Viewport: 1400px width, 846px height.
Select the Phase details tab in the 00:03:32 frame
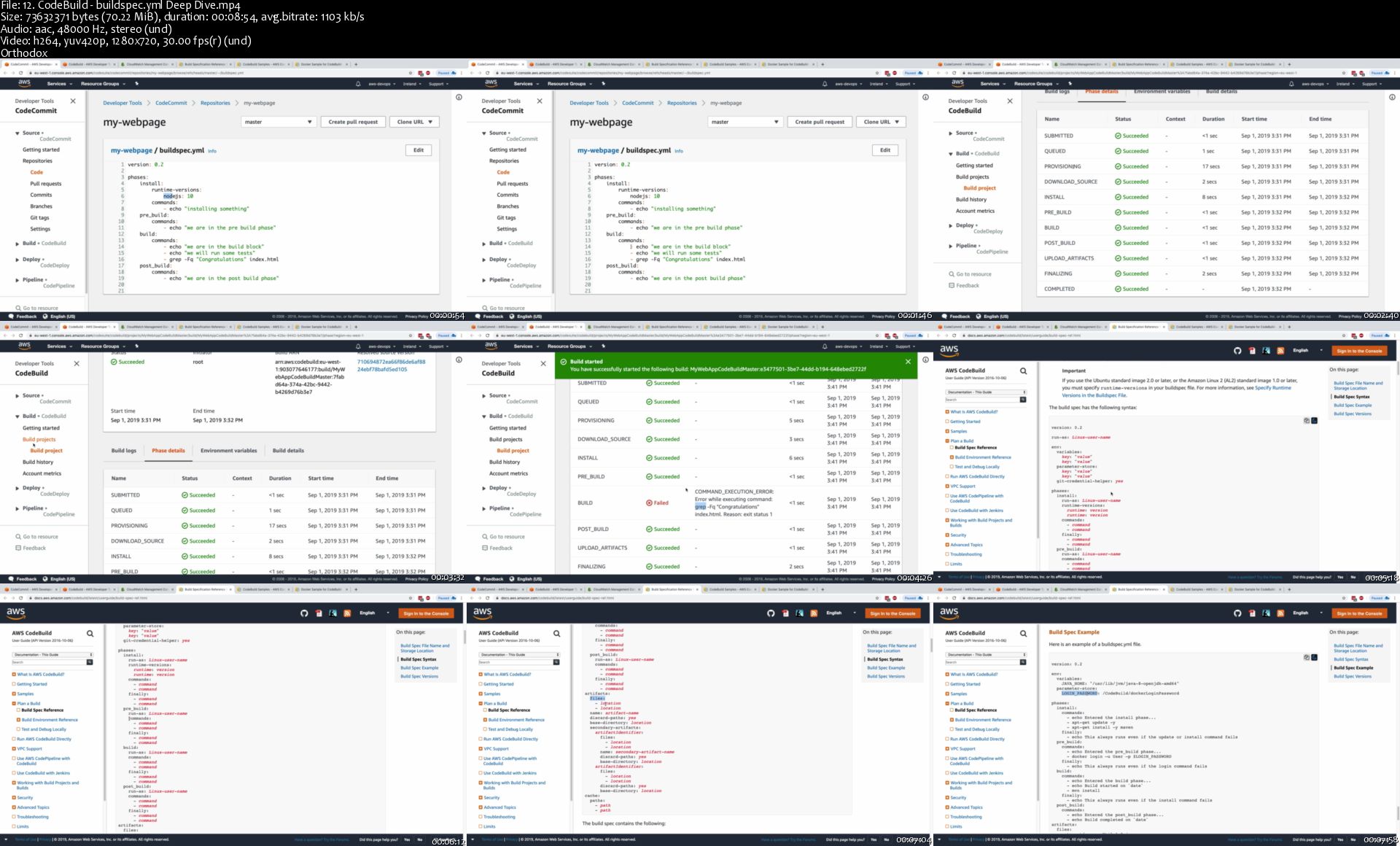pos(168,451)
